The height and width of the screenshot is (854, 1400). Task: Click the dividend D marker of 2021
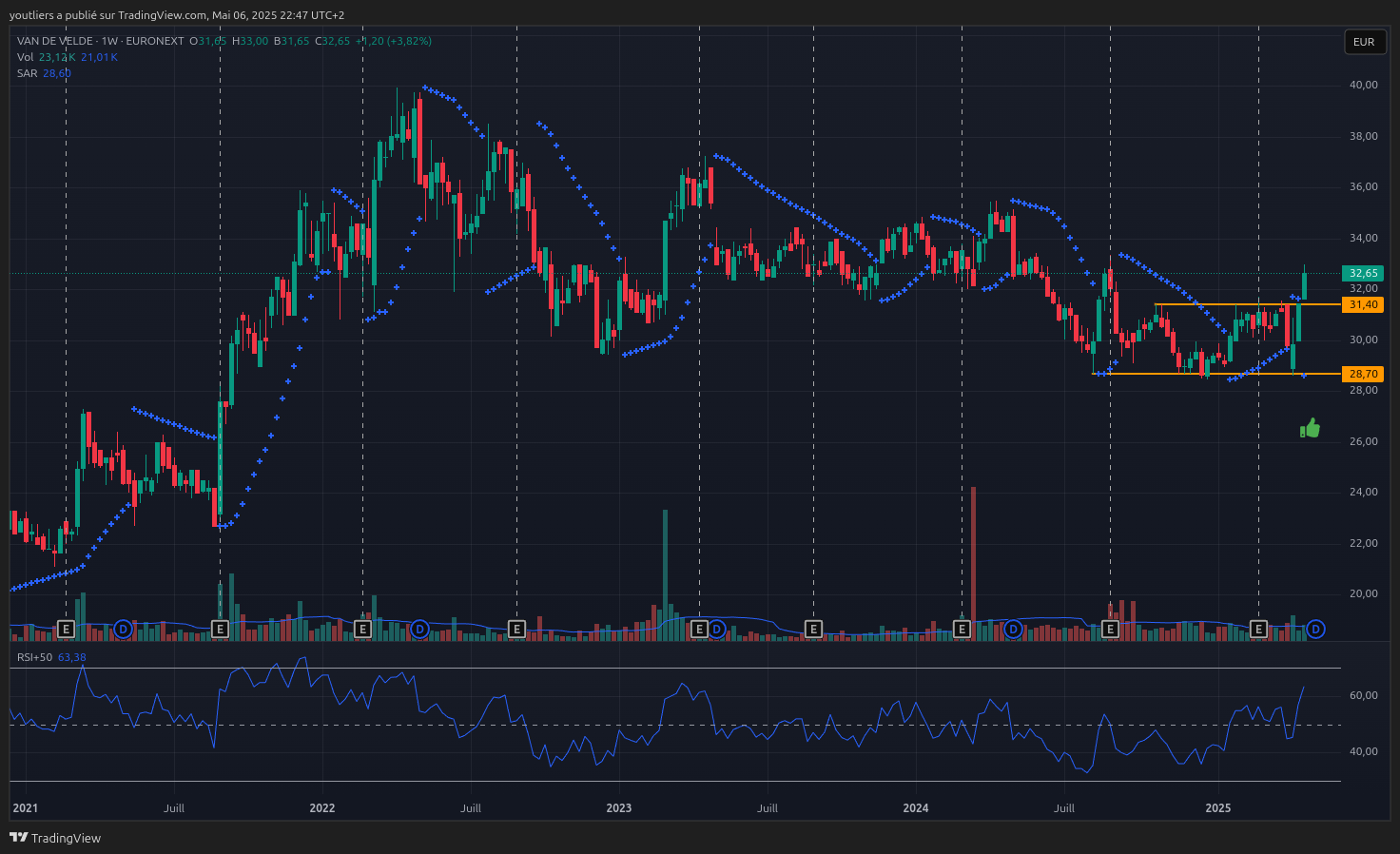click(123, 629)
